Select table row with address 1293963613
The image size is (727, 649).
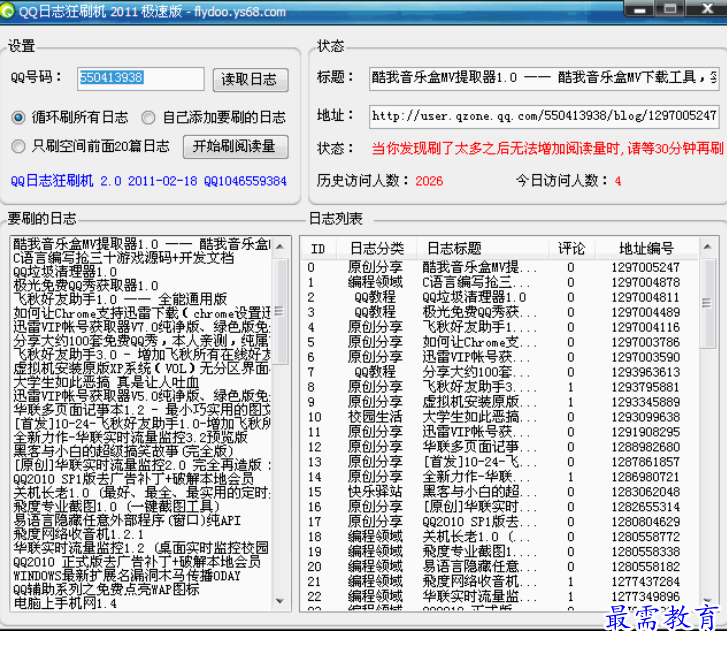(500, 372)
